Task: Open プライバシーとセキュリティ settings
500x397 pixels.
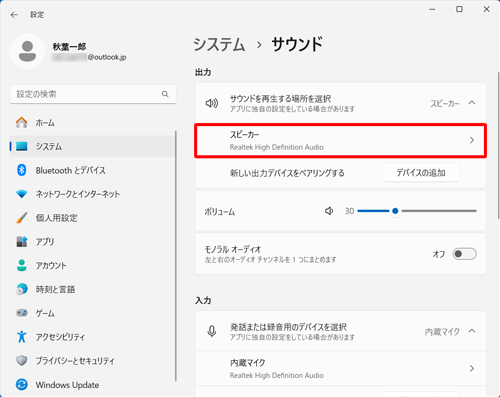Action: pyautogui.click(x=92, y=361)
